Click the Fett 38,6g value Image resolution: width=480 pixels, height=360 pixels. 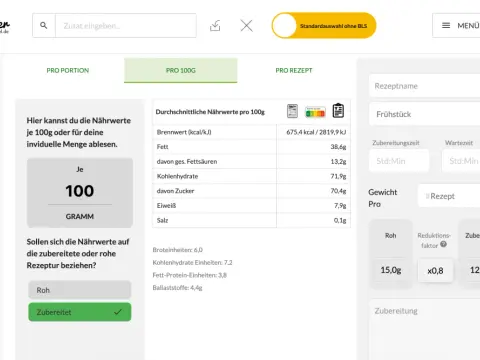coord(338,147)
